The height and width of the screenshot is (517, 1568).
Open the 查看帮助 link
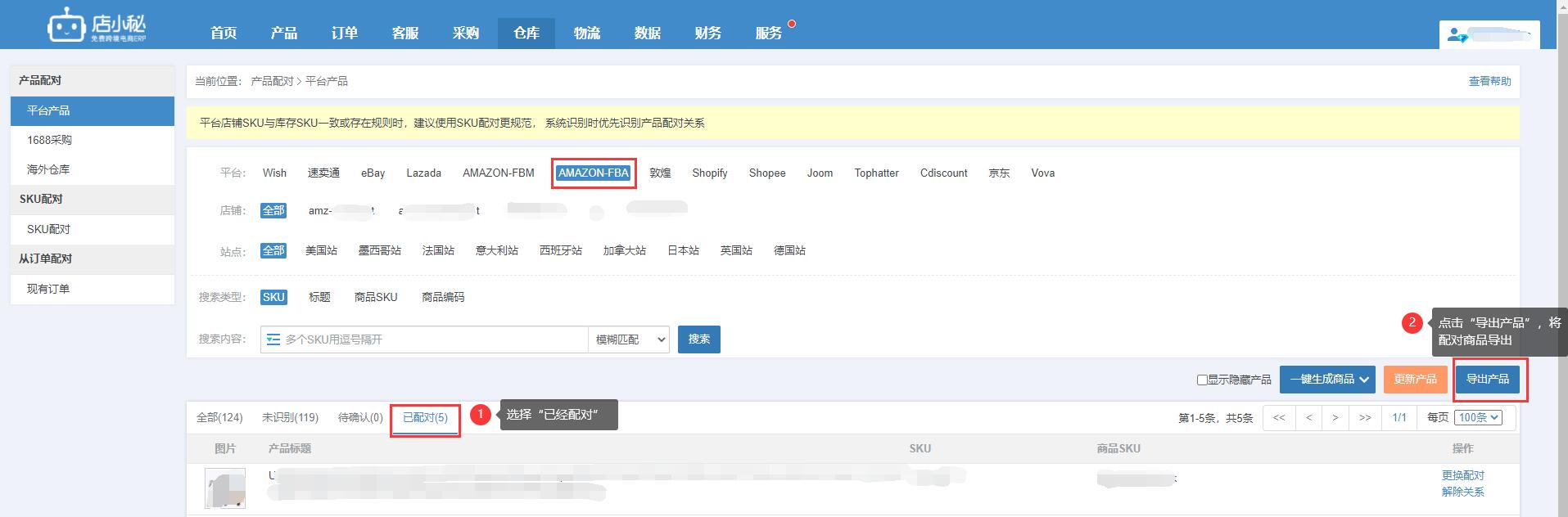point(1489,81)
